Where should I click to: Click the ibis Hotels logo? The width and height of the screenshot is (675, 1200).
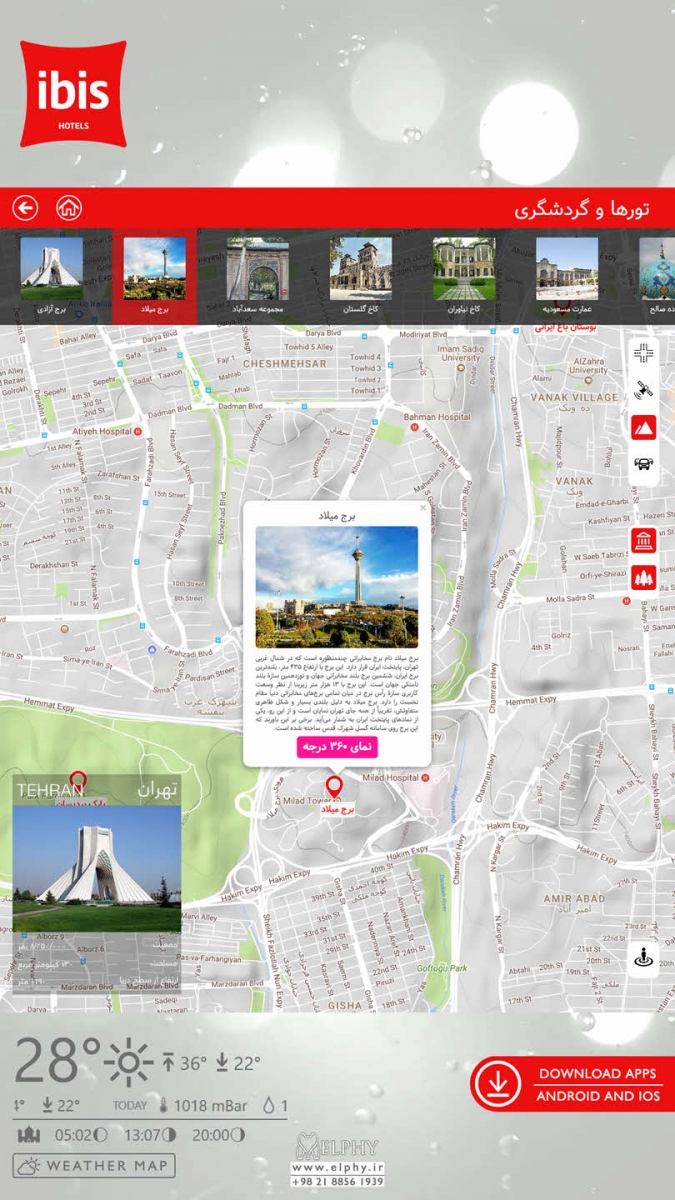(x=73, y=94)
